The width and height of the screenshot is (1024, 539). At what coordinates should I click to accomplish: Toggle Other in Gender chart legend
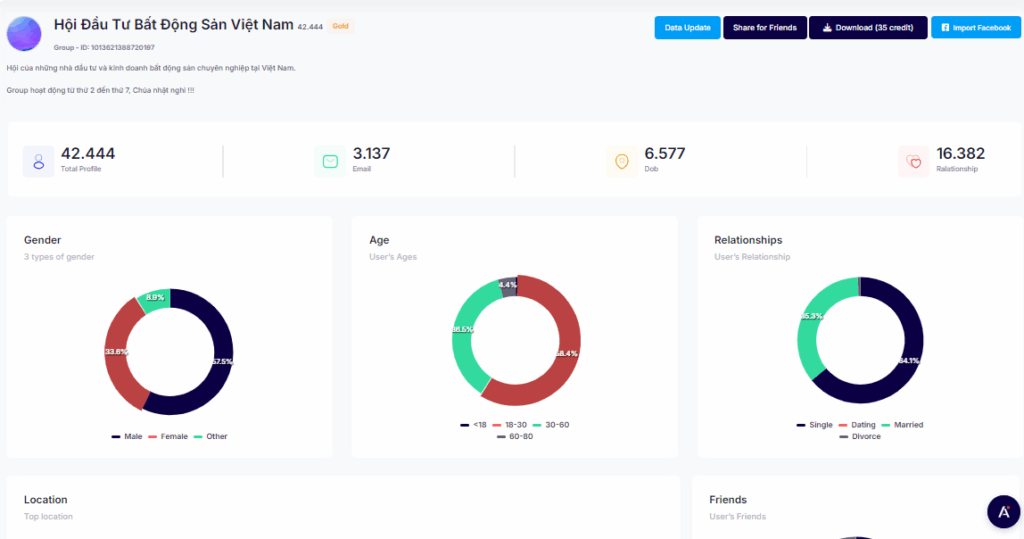pos(211,437)
